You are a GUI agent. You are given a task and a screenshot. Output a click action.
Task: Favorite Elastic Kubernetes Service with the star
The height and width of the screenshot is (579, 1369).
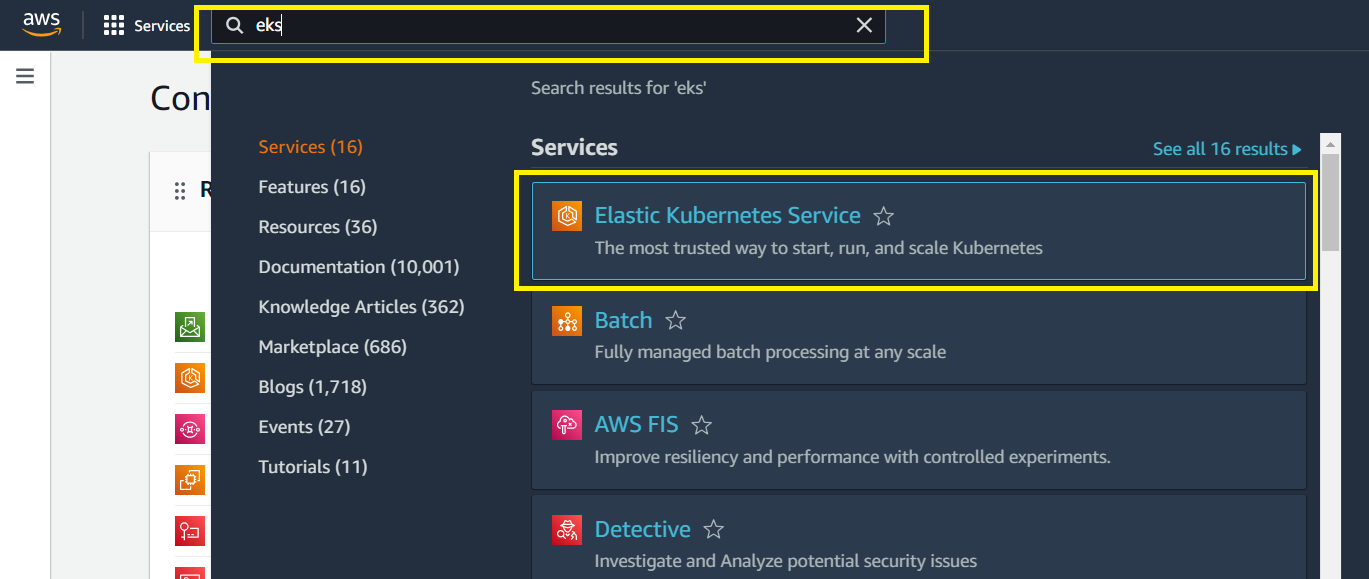coord(884,214)
